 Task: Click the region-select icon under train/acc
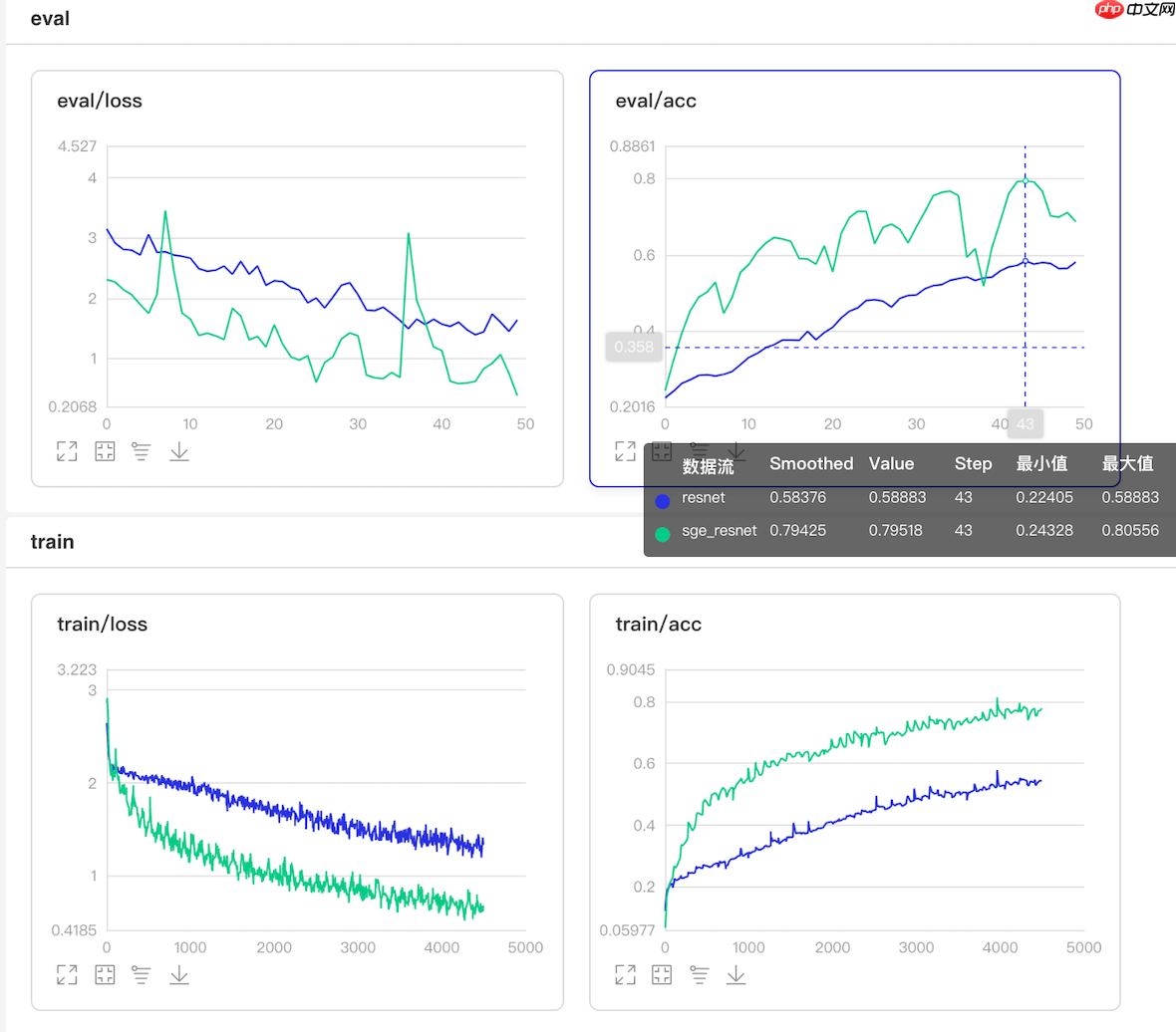click(x=662, y=974)
